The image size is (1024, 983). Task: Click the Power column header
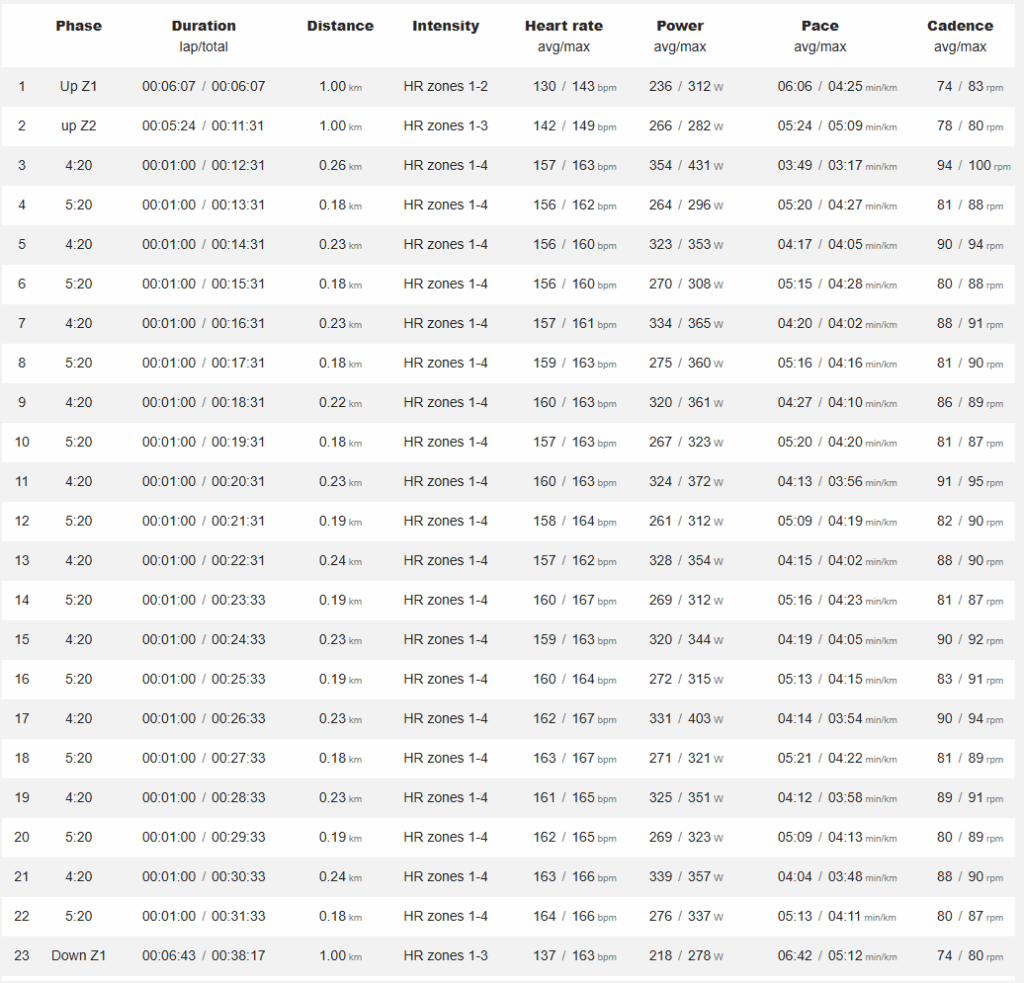680,25
